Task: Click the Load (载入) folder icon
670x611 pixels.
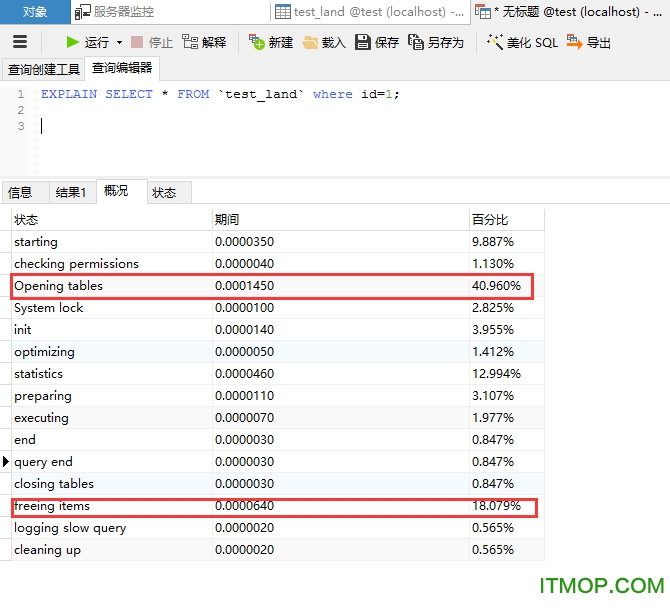Action: [x=310, y=42]
